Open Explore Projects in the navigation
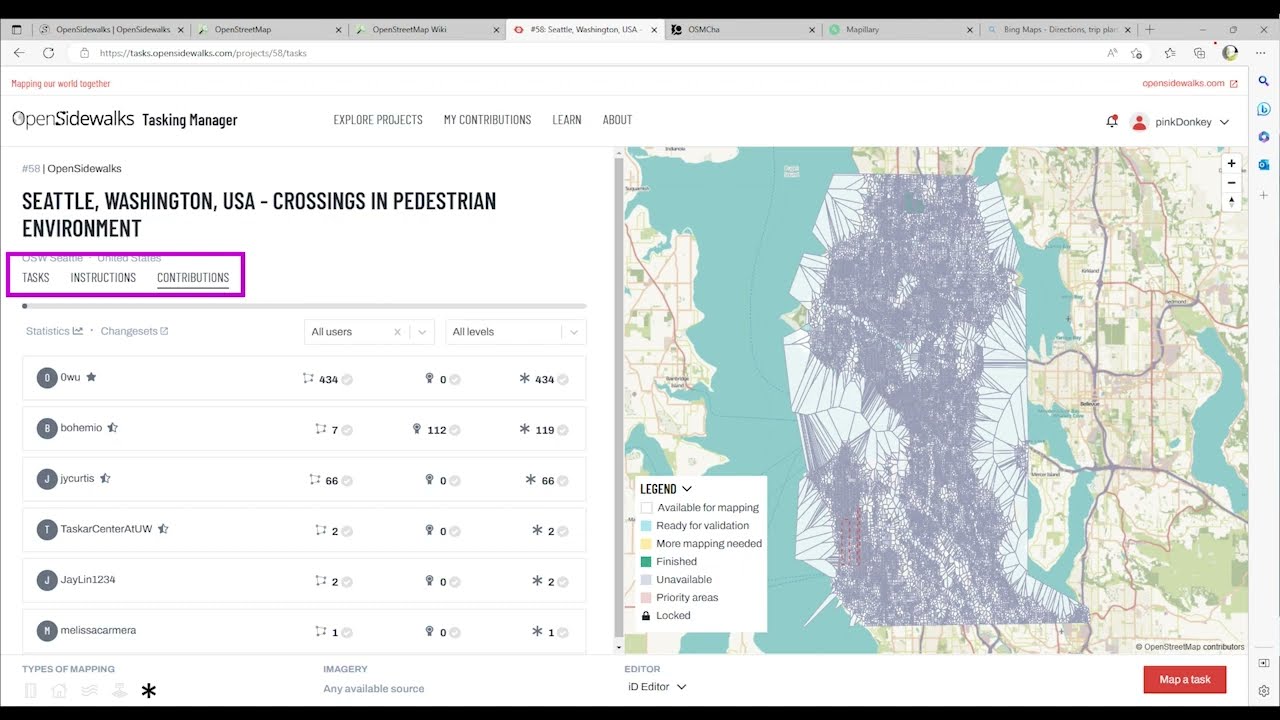The height and width of the screenshot is (720, 1280). [x=378, y=120]
